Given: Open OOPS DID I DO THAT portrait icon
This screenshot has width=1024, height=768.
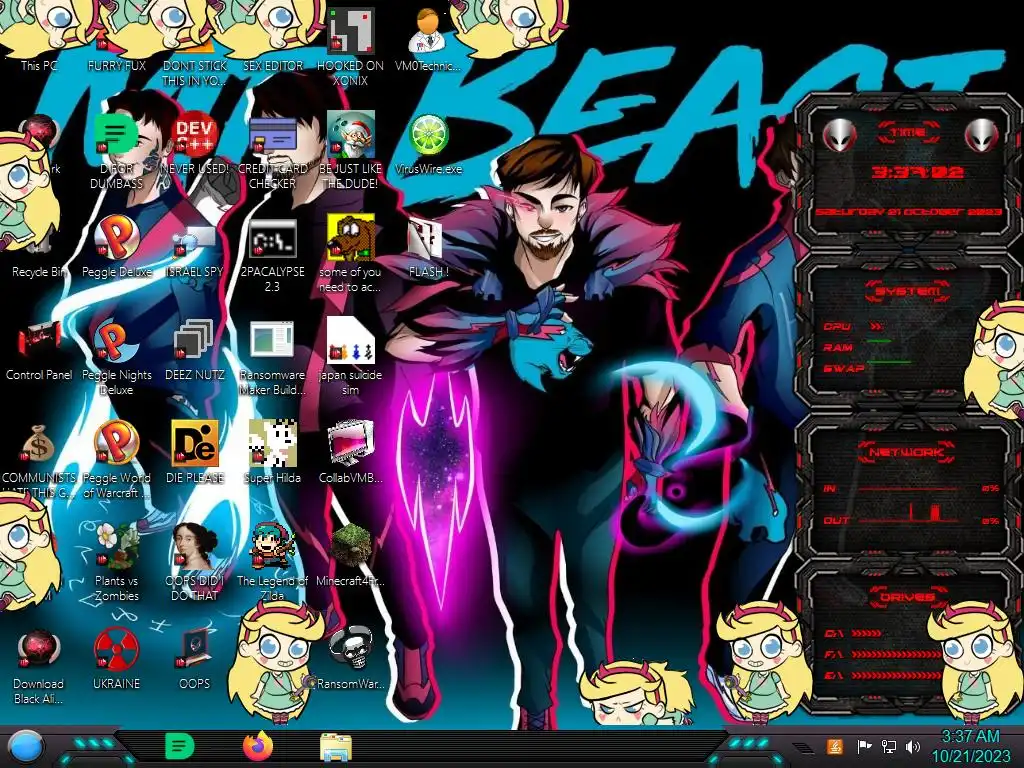Looking at the screenshot, I should coord(194,563).
